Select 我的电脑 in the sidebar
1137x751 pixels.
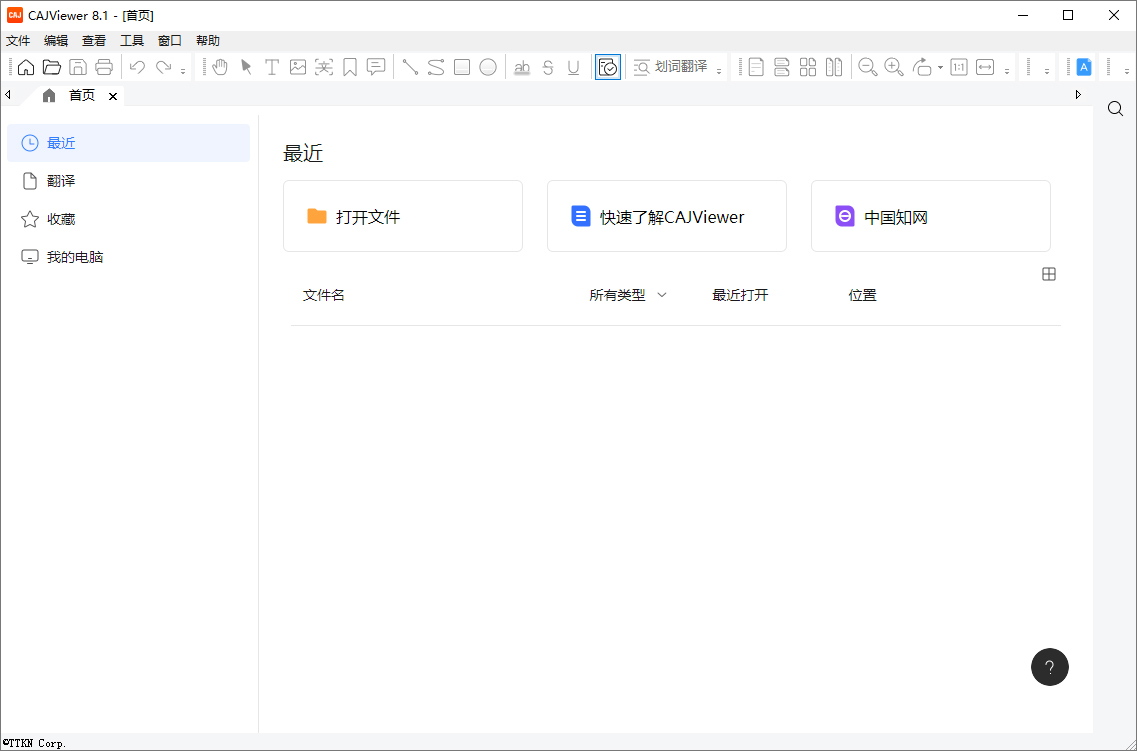(x=128, y=257)
